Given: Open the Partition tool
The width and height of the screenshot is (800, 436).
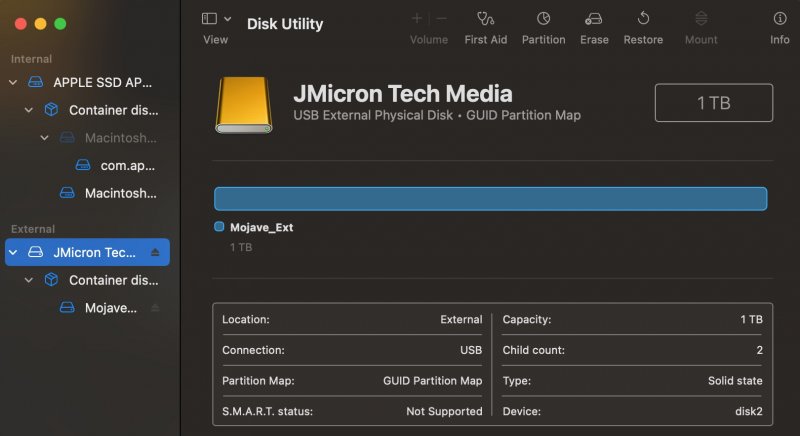Looking at the screenshot, I should [543, 19].
